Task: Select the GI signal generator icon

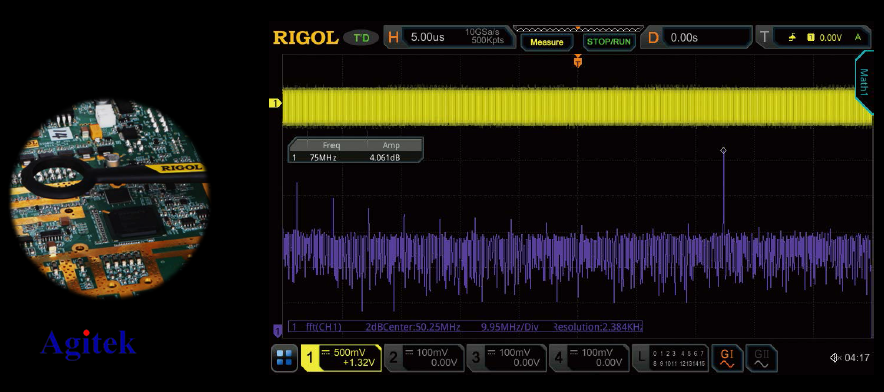Action: pos(727,358)
